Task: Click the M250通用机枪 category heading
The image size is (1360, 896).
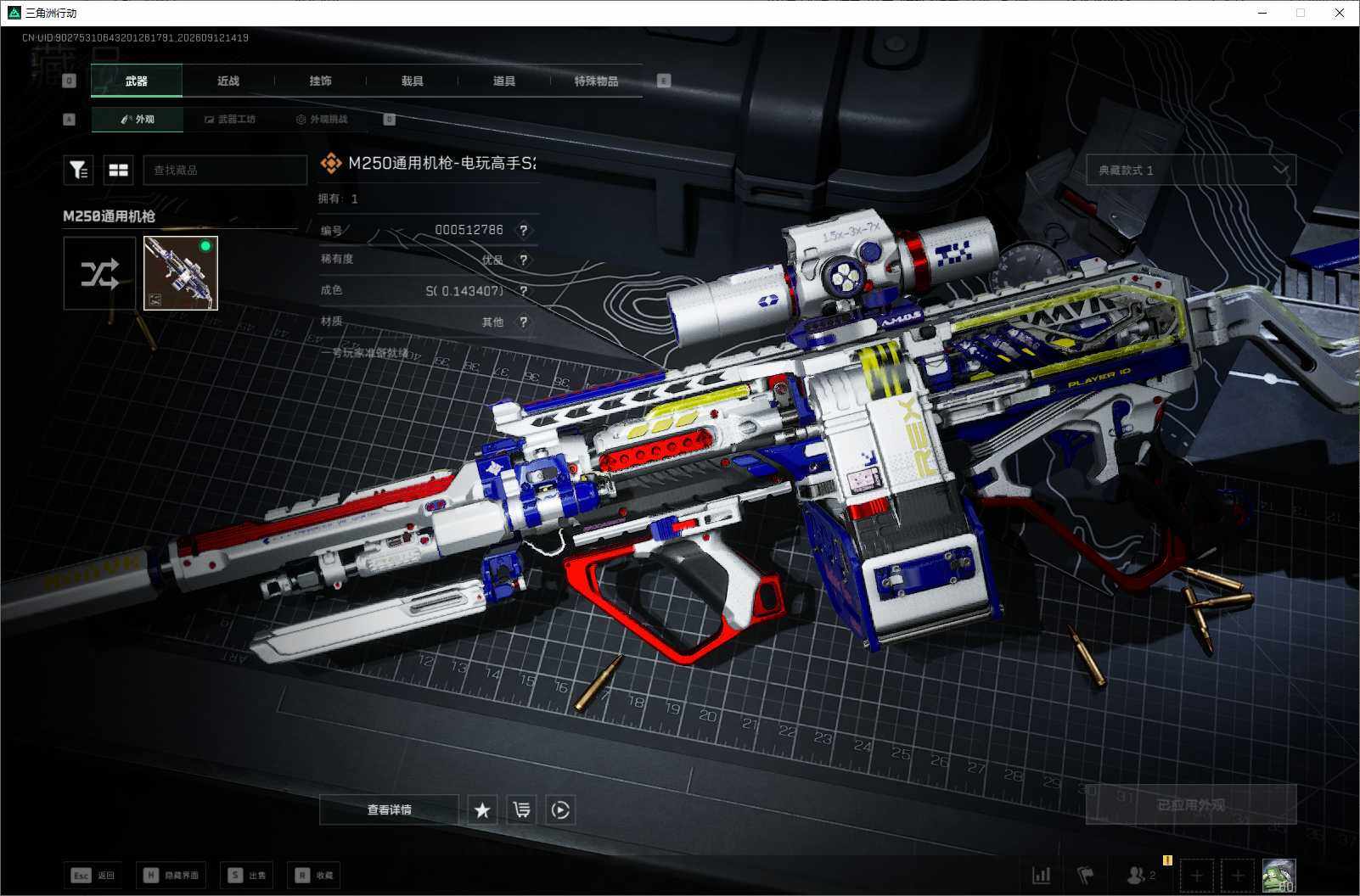Action: click(110, 216)
